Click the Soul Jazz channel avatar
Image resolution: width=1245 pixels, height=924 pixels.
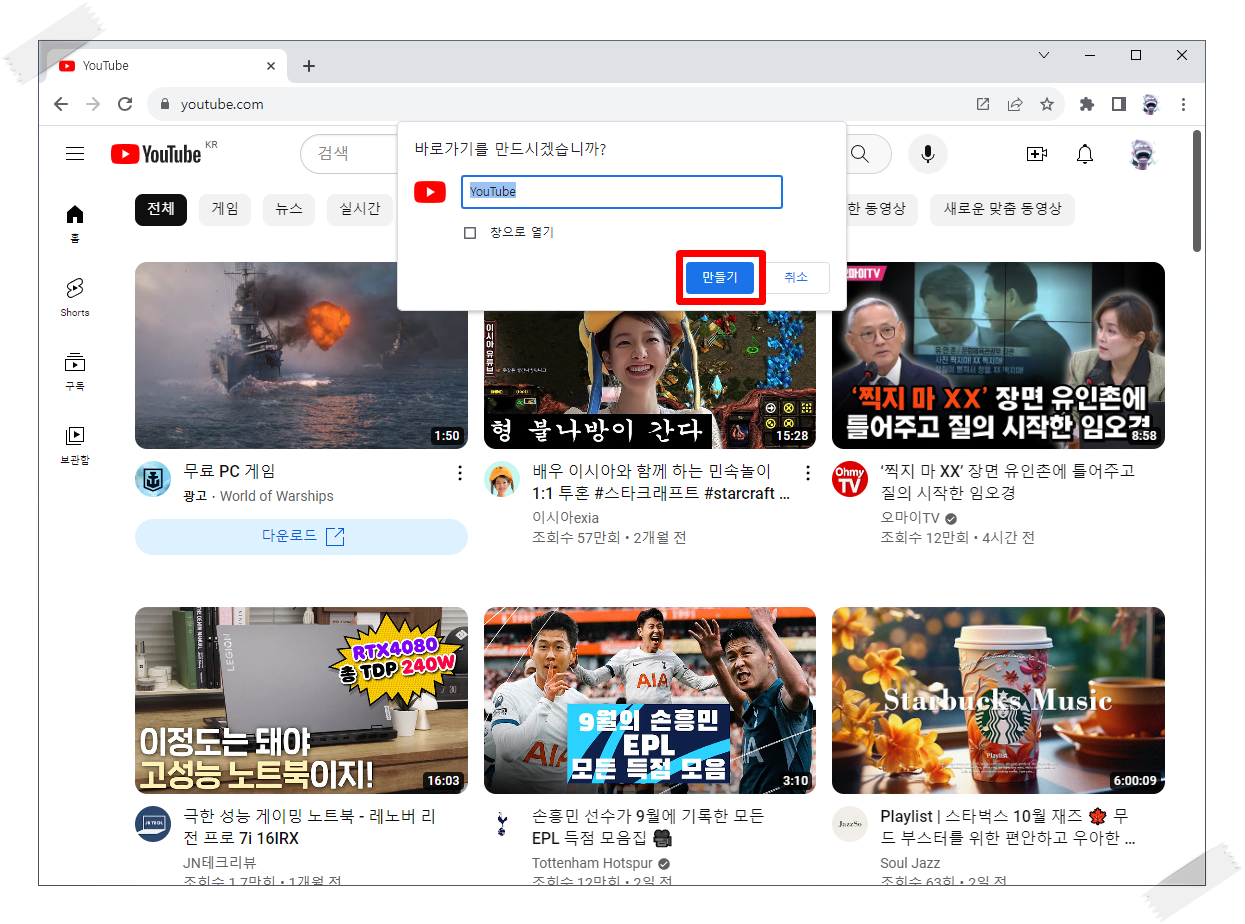(x=850, y=824)
